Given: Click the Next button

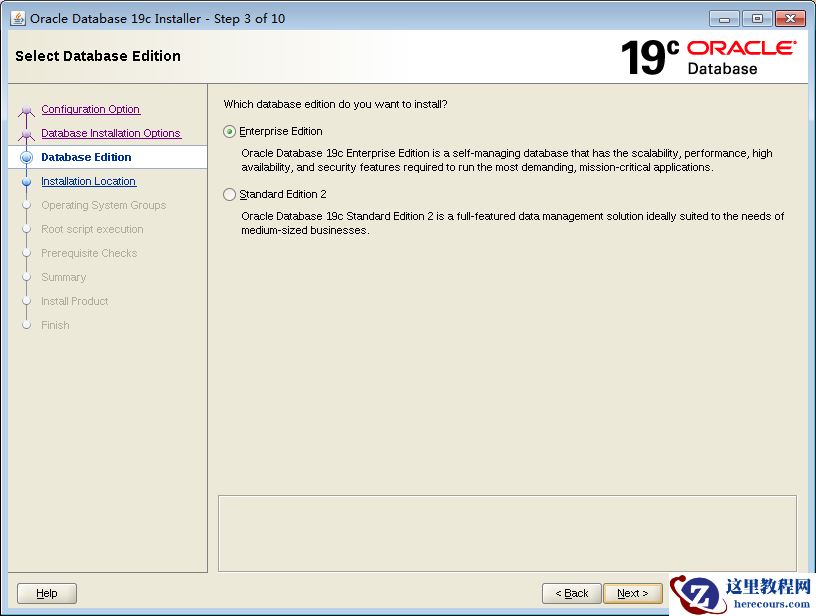Looking at the screenshot, I should [633, 593].
